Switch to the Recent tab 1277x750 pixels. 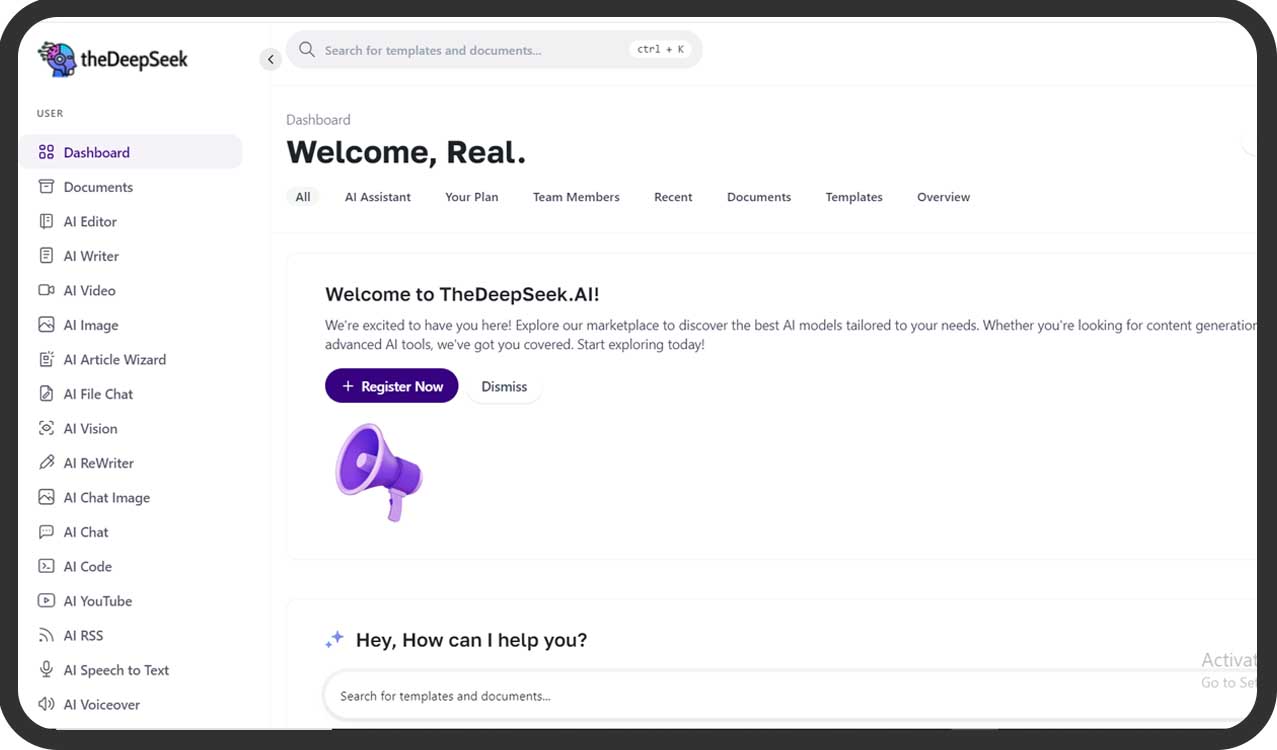tap(673, 197)
